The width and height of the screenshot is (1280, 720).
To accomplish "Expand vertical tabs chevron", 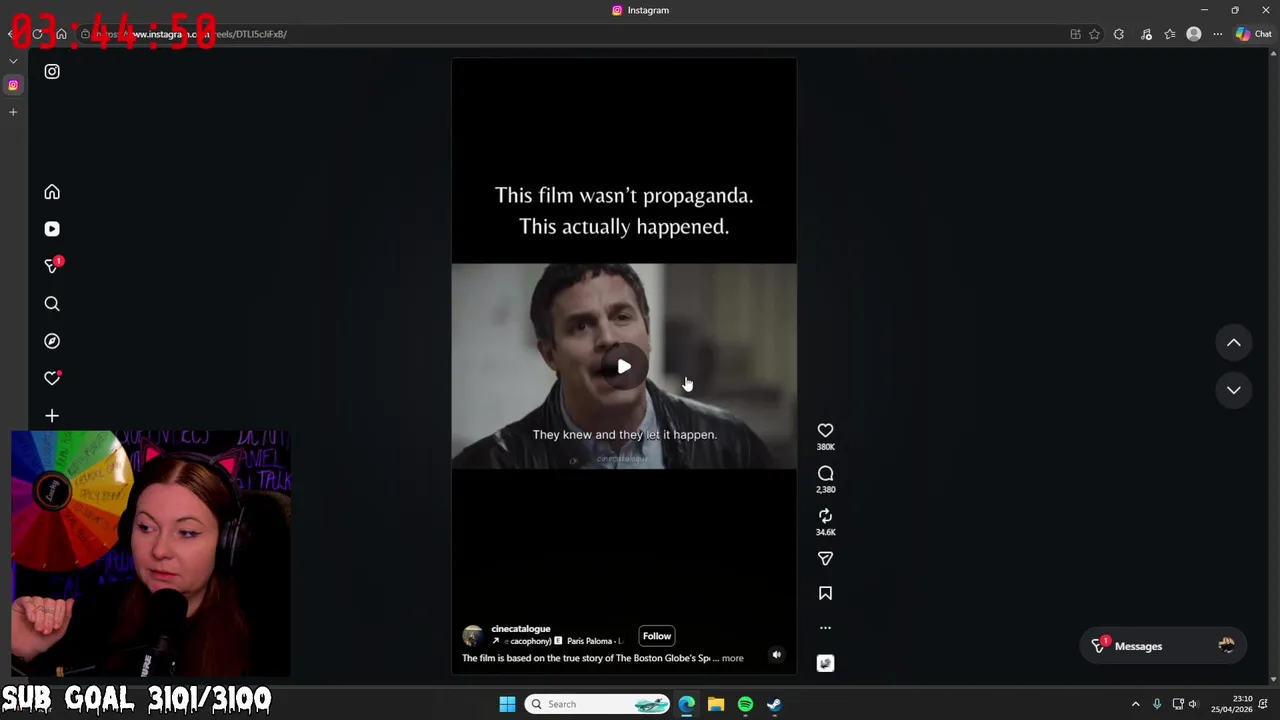I will coord(13,61).
